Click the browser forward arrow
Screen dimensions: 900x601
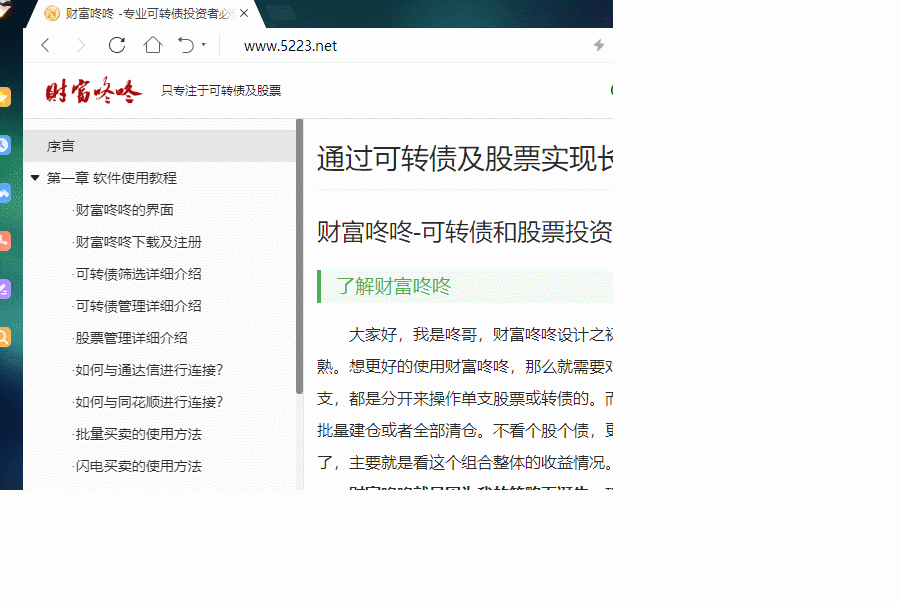(81, 45)
